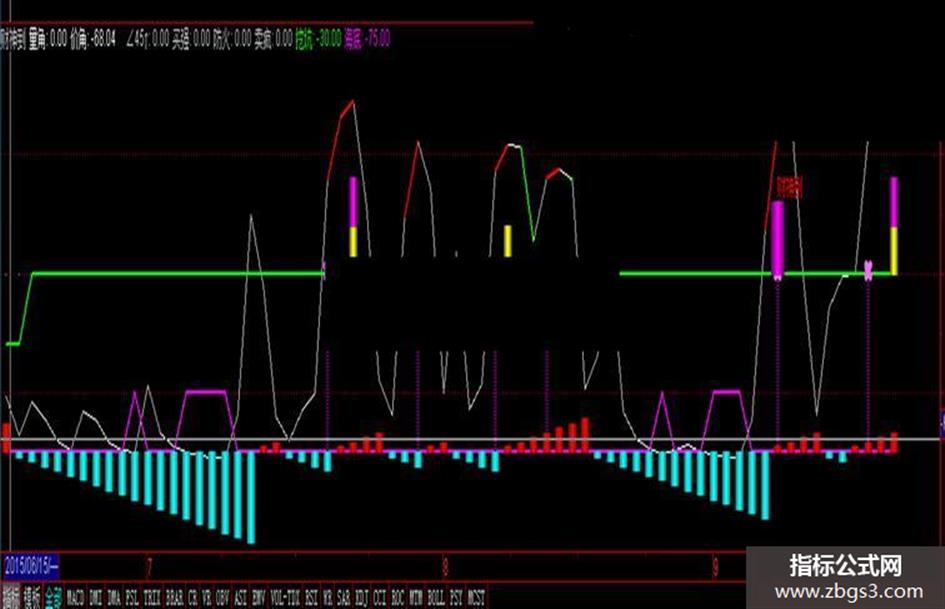This screenshot has height=609, width=945.
Task: Select the cyan 全部 tab
Action: click(x=54, y=598)
